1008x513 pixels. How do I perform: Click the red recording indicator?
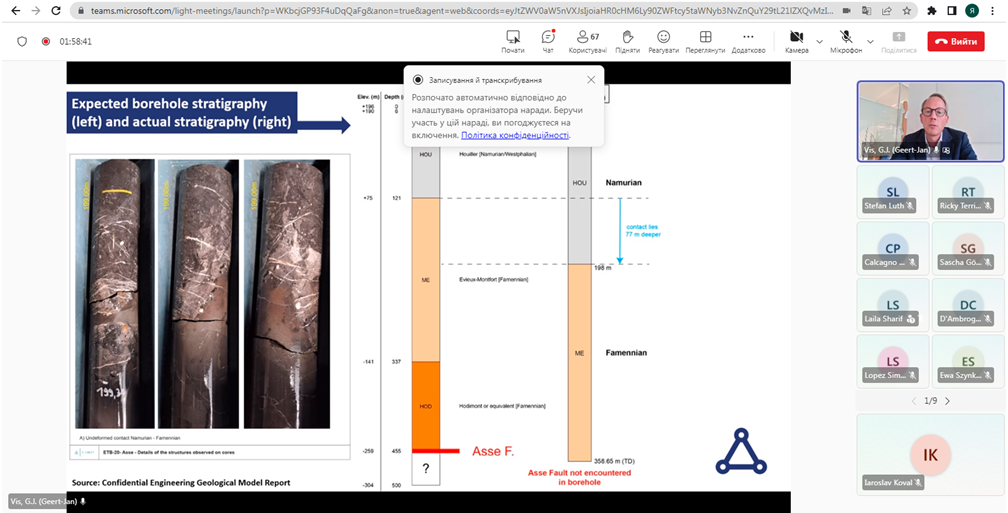pyautogui.click(x=46, y=41)
